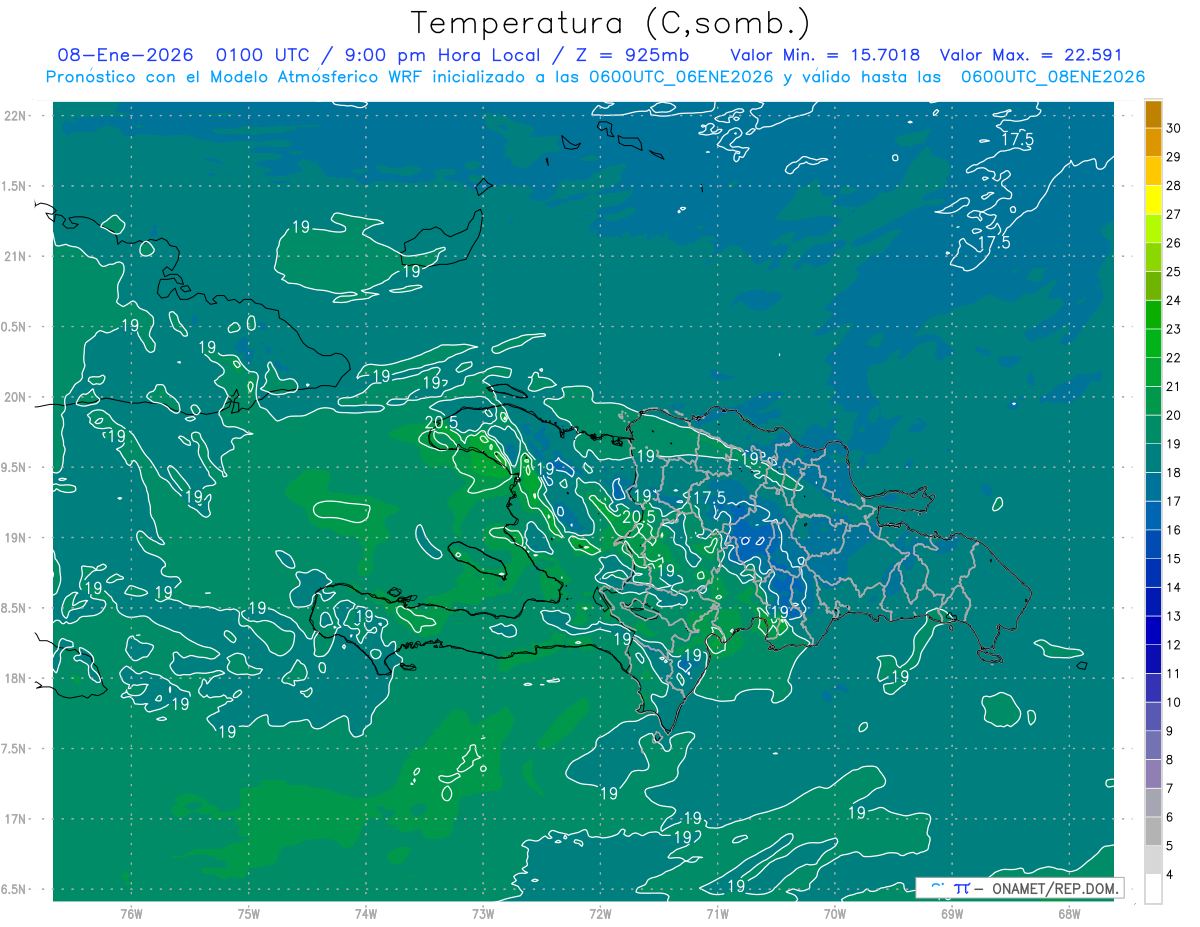Click the yellow band between 27 and 28
The width and height of the screenshot is (1200, 927).
point(1153,200)
